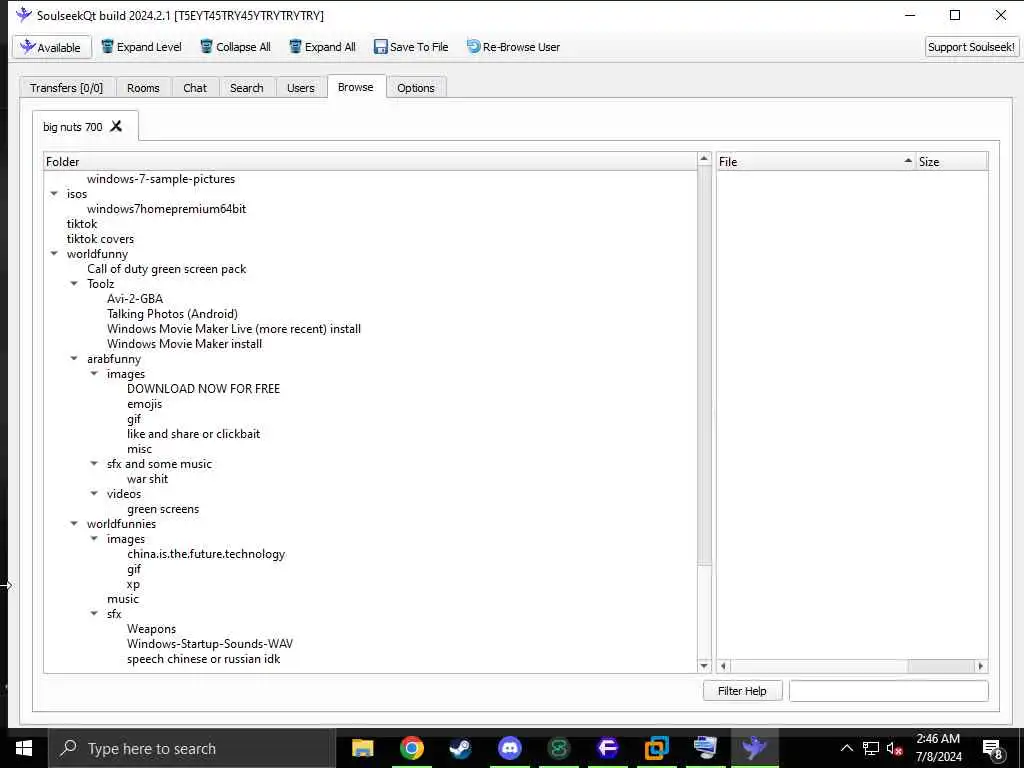Image resolution: width=1024 pixels, height=768 pixels.
Task: Open the Chat tab
Action: coord(195,88)
